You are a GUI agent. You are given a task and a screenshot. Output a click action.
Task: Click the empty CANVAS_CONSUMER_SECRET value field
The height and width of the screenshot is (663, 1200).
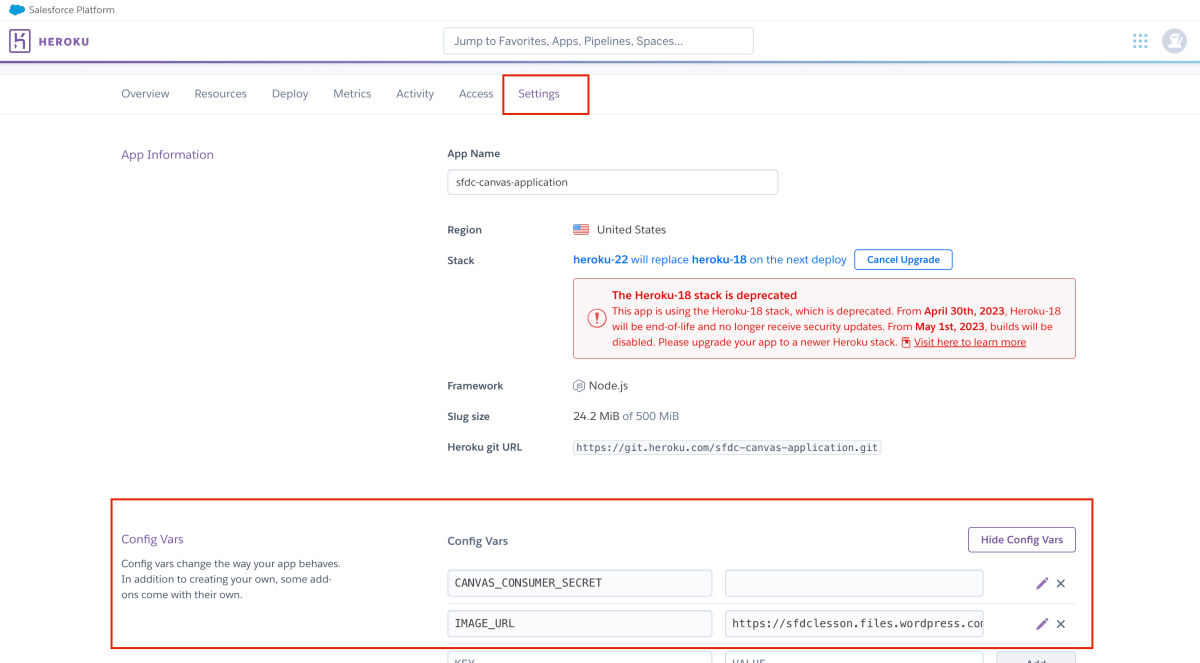pyautogui.click(x=854, y=583)
